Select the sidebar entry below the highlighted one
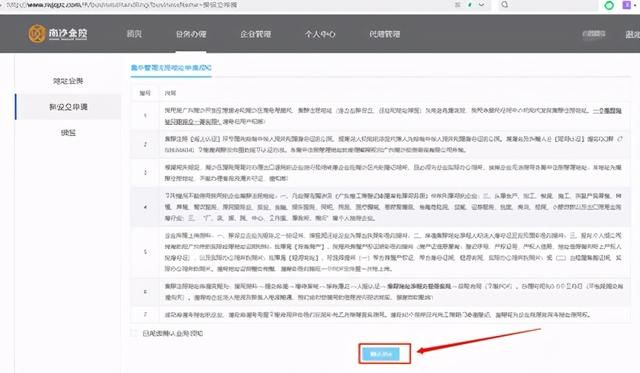640x373 pixels. point(68,133)
